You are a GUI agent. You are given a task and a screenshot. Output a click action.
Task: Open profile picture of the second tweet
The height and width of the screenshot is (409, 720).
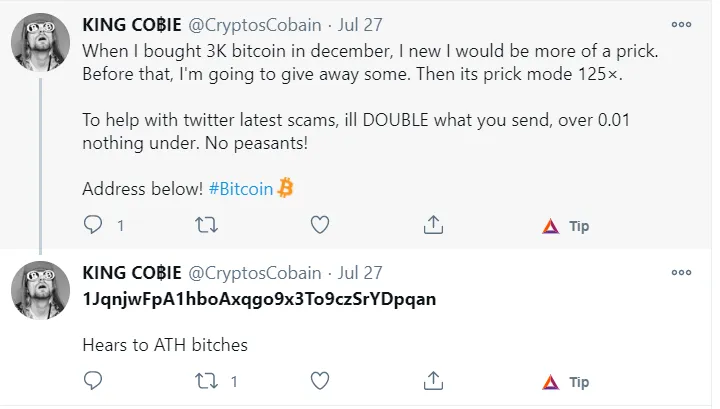click(x=40, y=290)
